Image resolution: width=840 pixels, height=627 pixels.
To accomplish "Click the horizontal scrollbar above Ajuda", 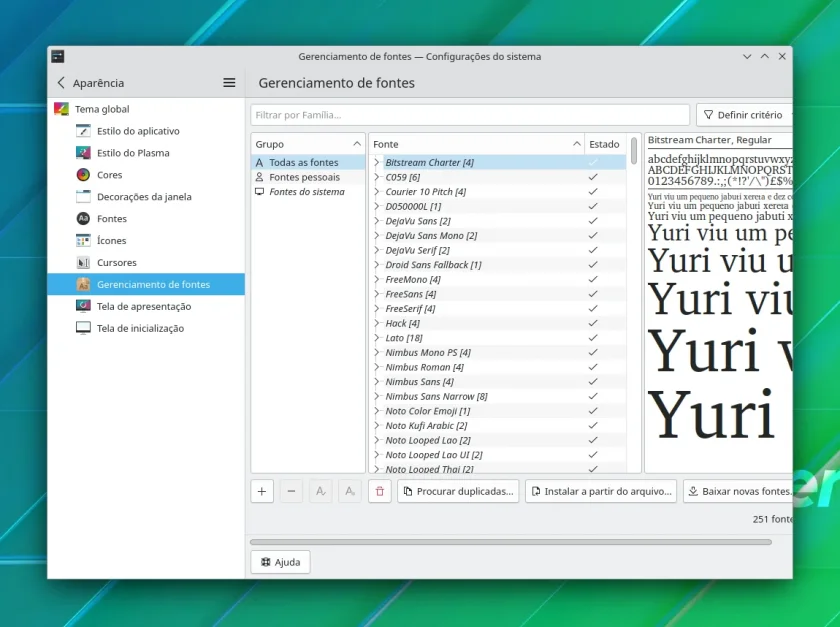I will coord(511,542).
